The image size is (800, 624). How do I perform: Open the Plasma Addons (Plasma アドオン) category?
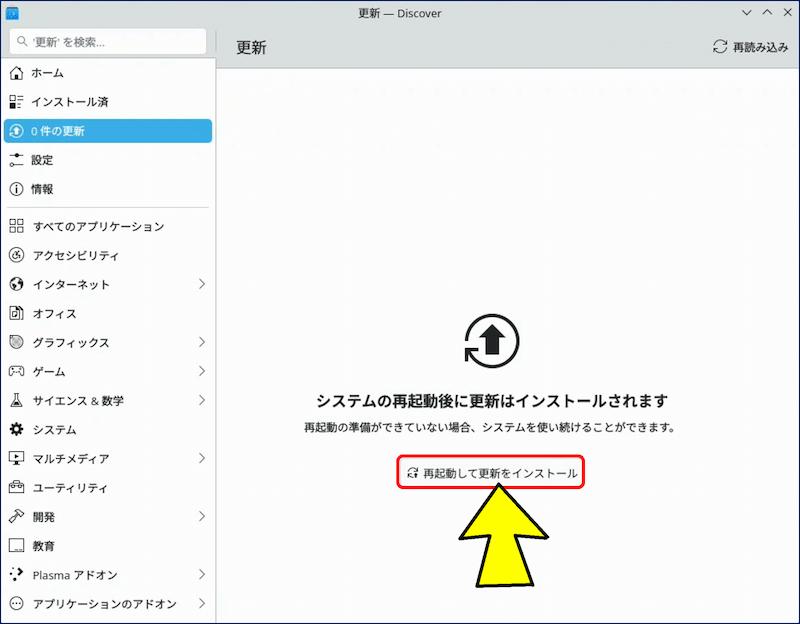pos(75,575)
